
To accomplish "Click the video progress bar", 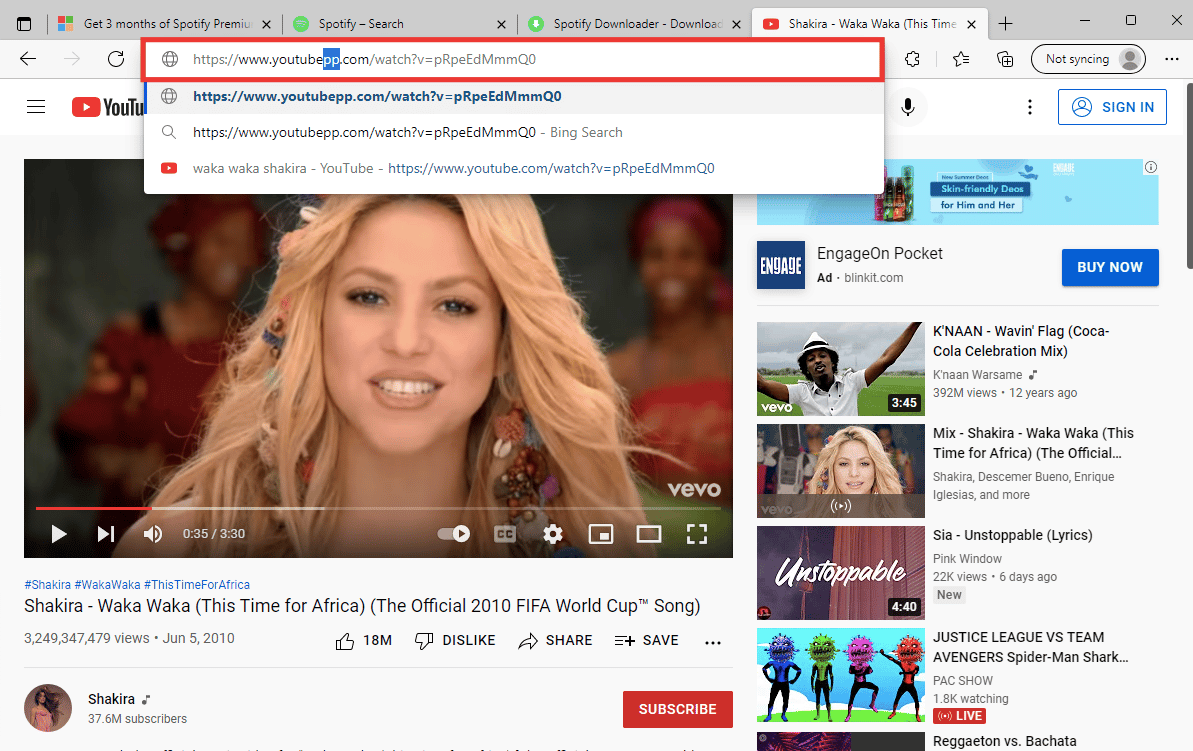I will point(378,508).
